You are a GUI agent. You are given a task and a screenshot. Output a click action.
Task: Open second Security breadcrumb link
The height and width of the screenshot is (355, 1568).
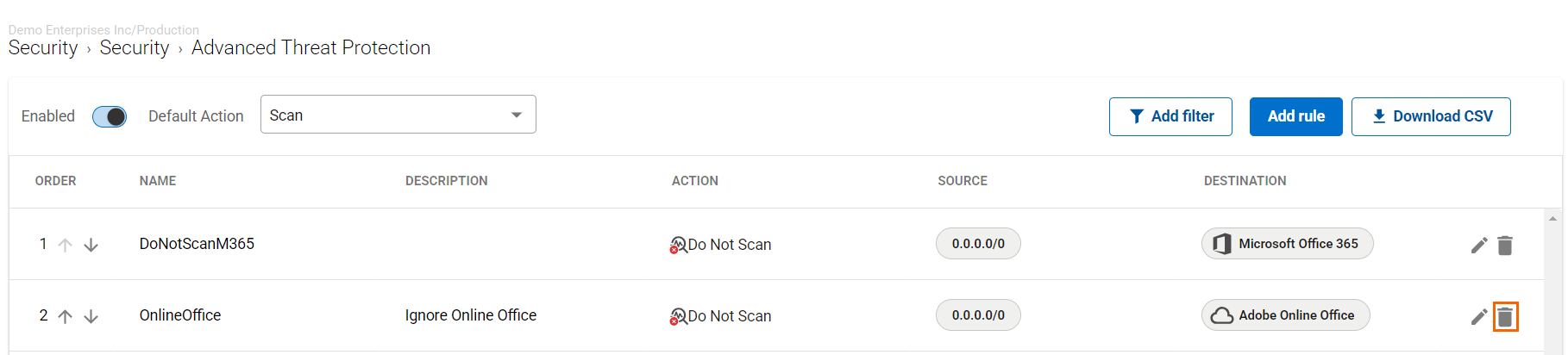pos(135,48)
